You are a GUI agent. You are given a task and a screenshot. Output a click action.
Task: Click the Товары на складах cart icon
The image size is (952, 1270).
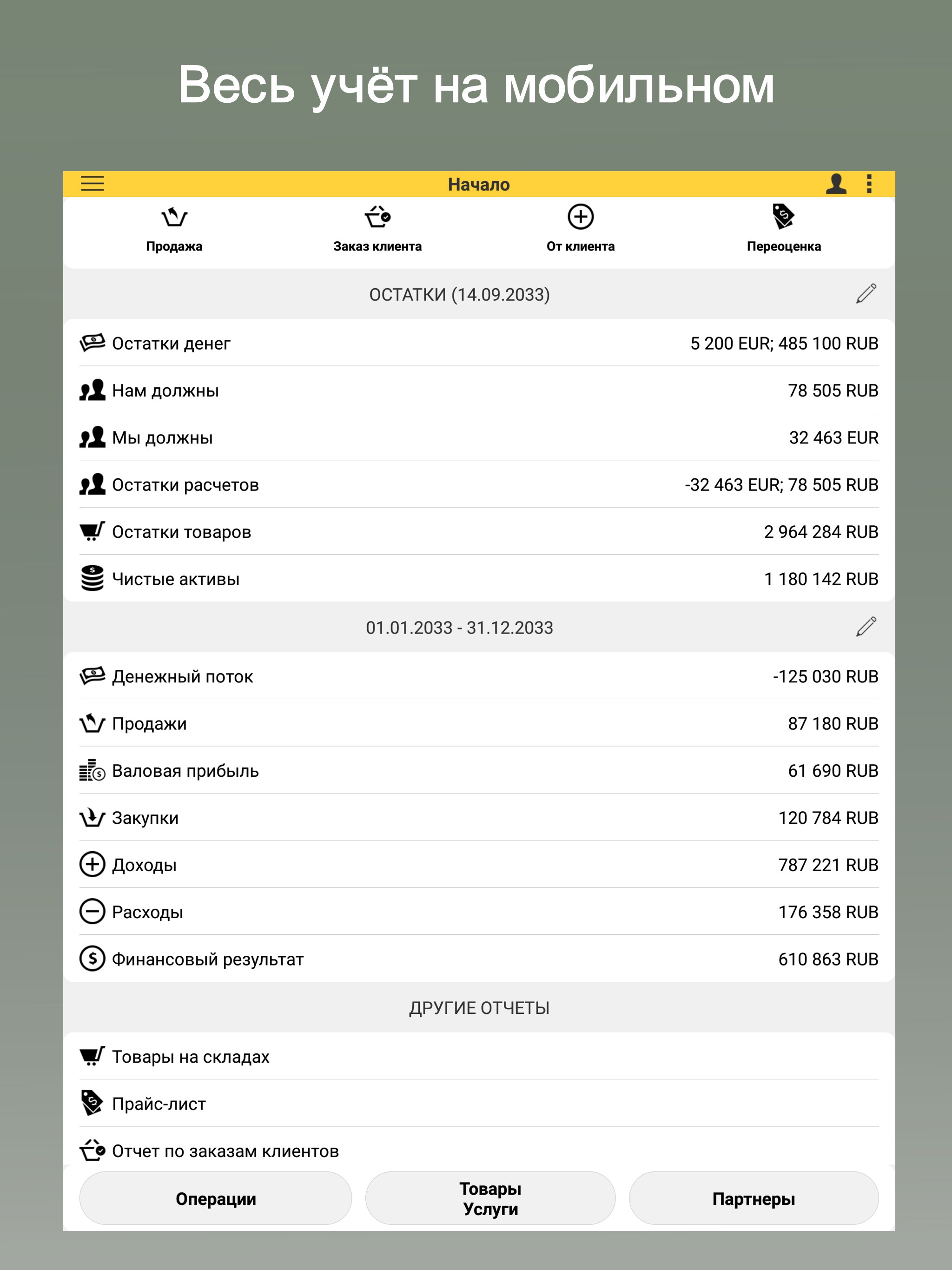[x=93, y=1056]
